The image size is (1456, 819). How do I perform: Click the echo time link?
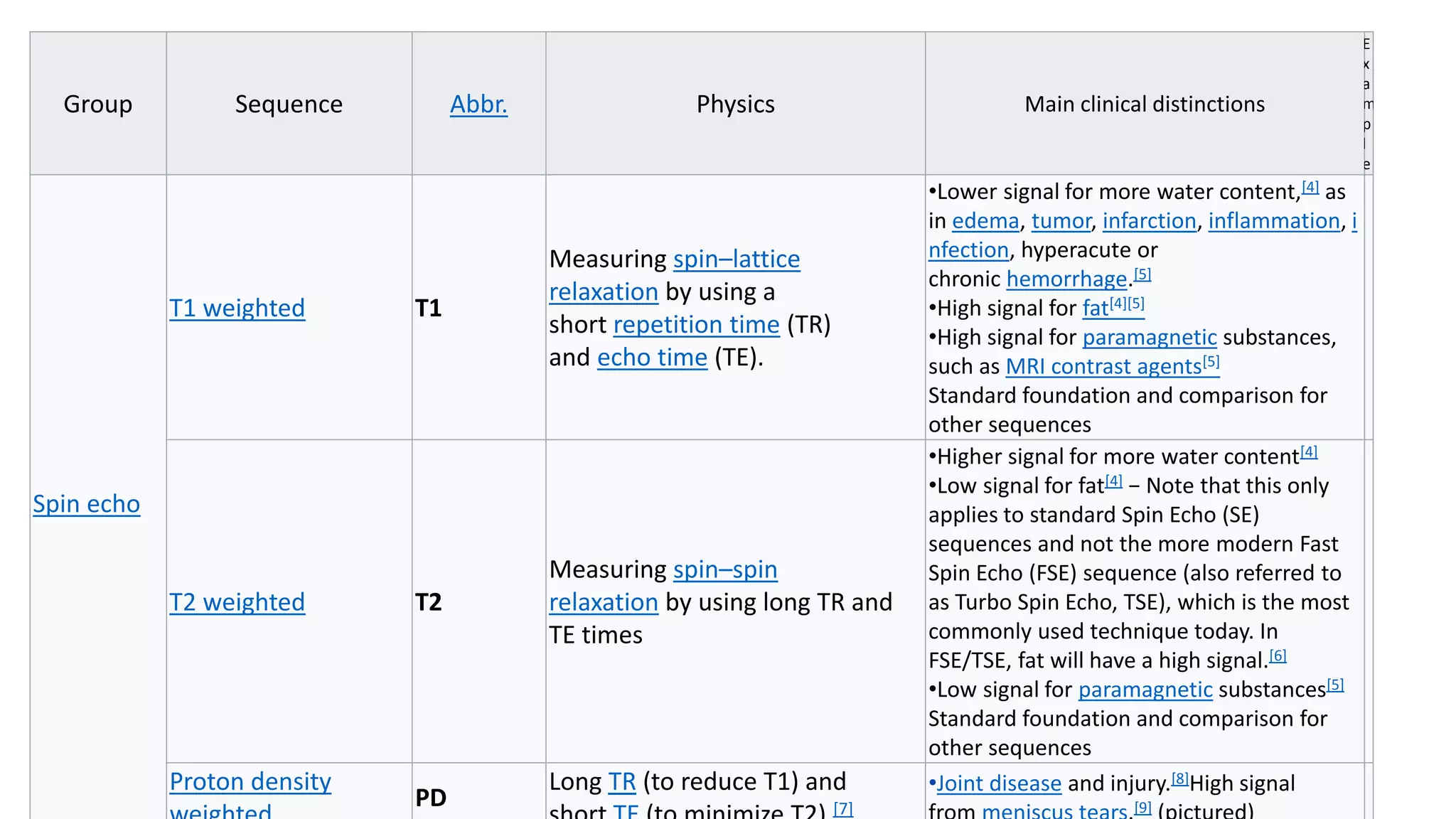[652, 358]
